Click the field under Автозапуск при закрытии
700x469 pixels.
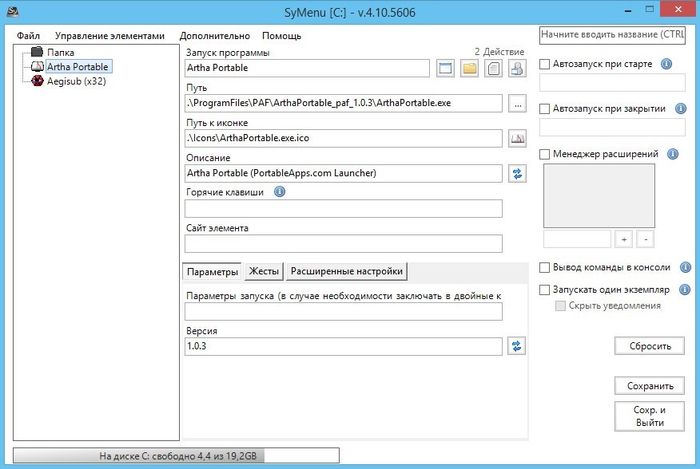(612, 127)
